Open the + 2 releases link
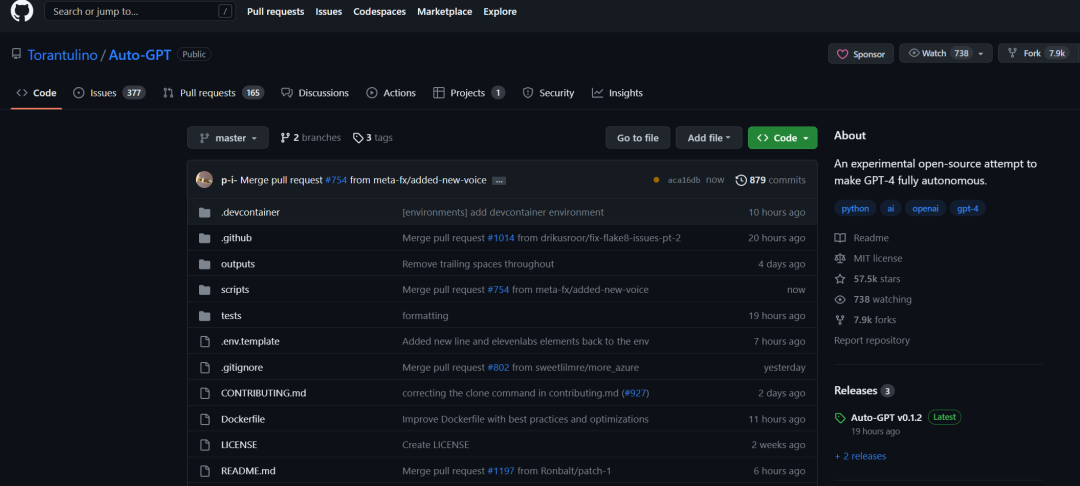1080x486 pixels. tap(860, 456)
